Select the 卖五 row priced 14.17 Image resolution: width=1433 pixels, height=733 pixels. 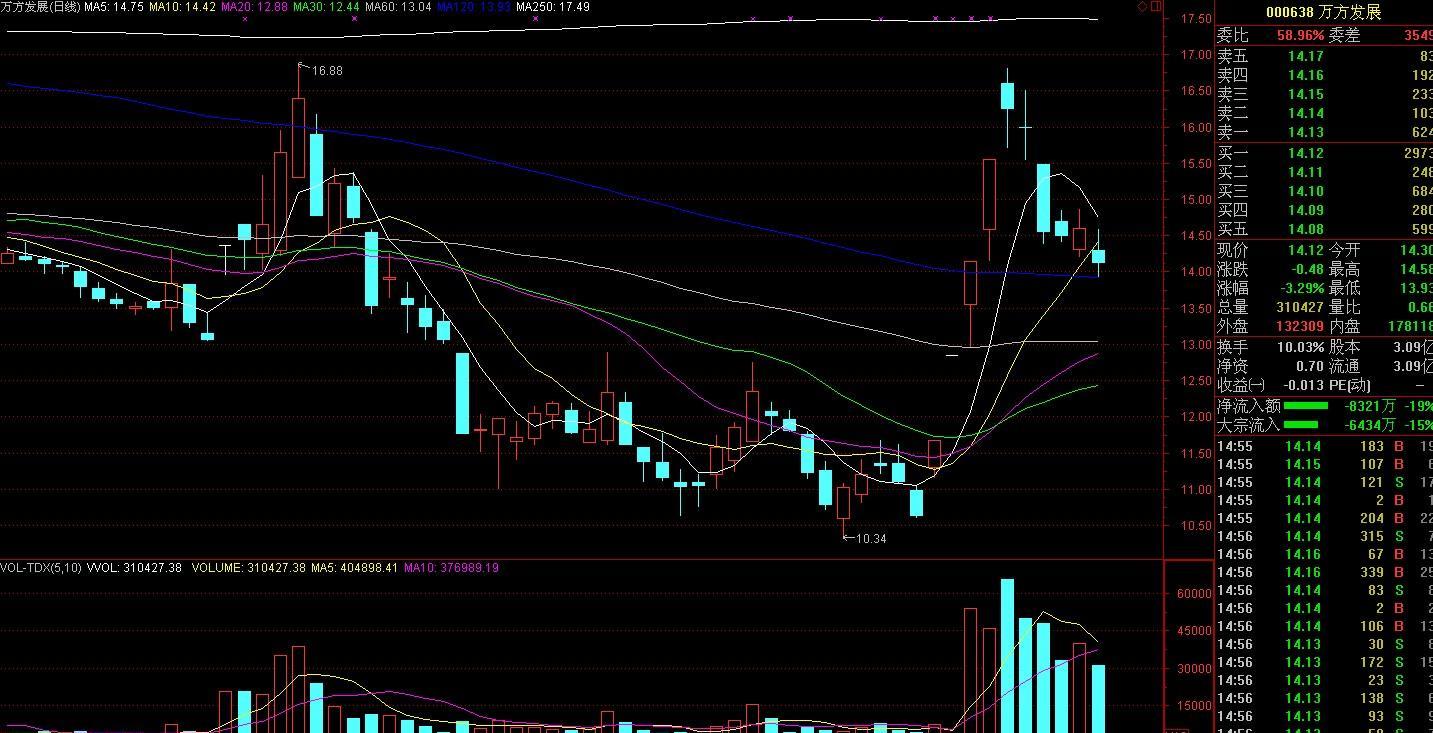click(1324, 56)
